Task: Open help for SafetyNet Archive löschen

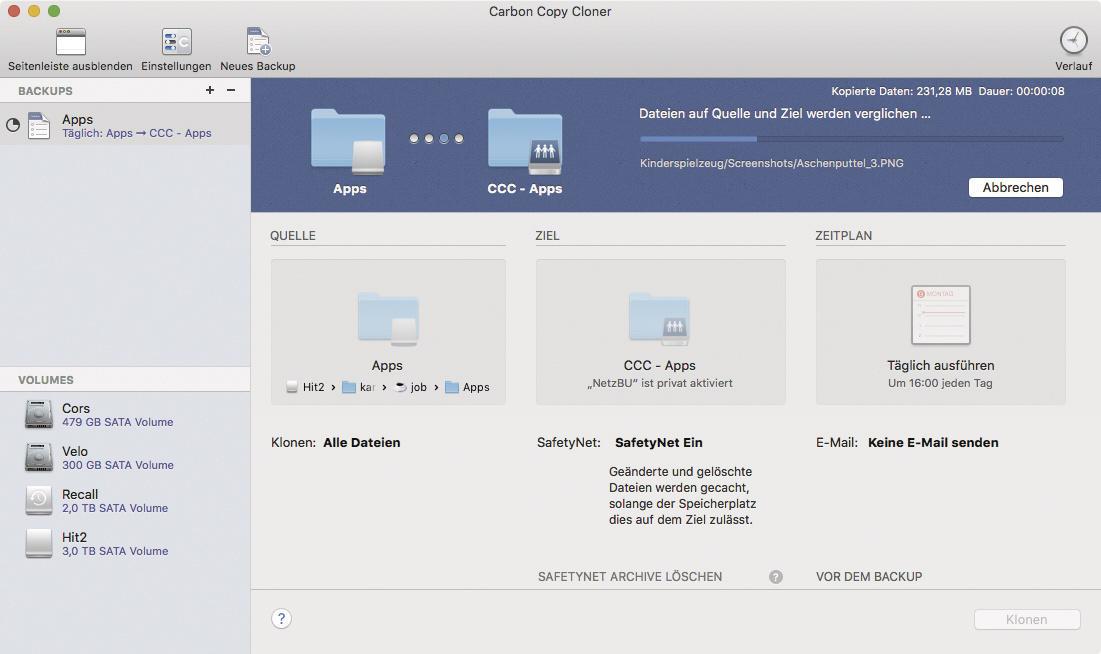Action: [x=776, y=577]
